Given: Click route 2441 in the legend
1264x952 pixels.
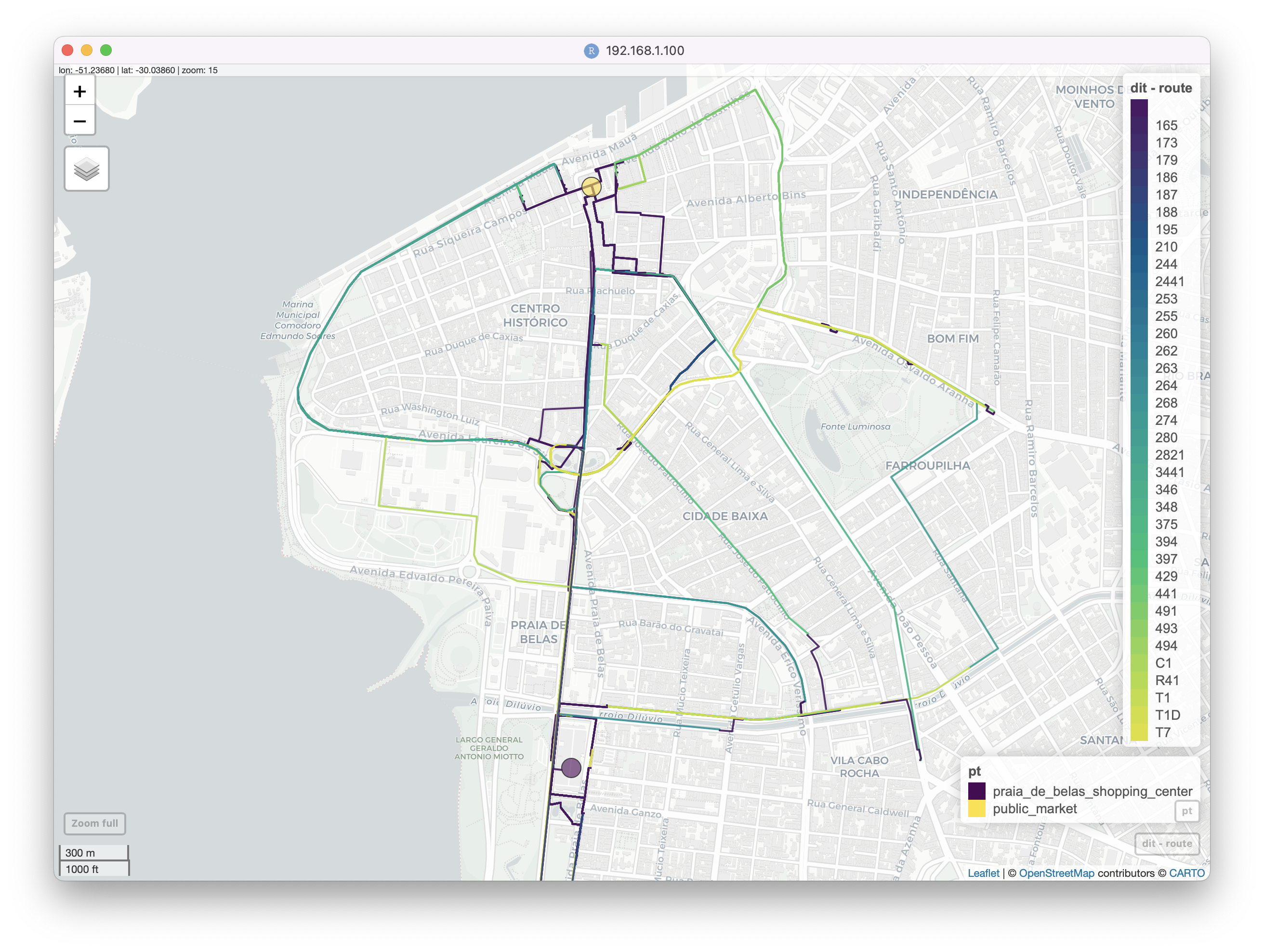Looking at the screenshot, I should point(1169,281).
